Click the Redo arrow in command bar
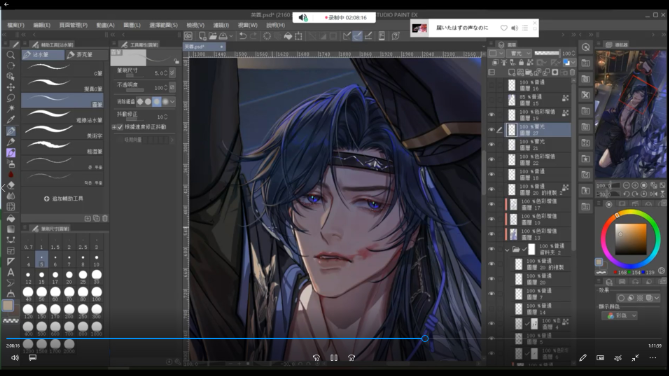This screenshot has height=376, width=669. (x=253, y=36)
